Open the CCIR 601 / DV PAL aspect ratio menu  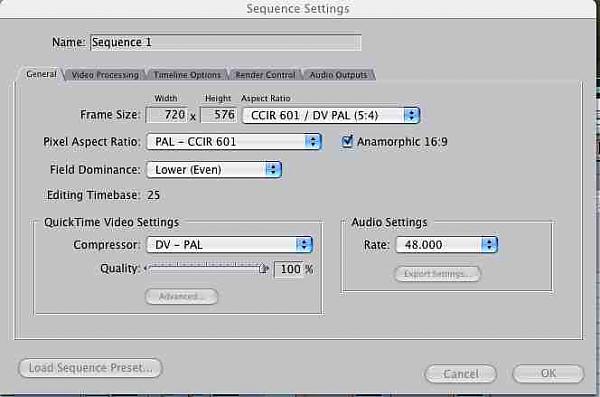[331, 115]
